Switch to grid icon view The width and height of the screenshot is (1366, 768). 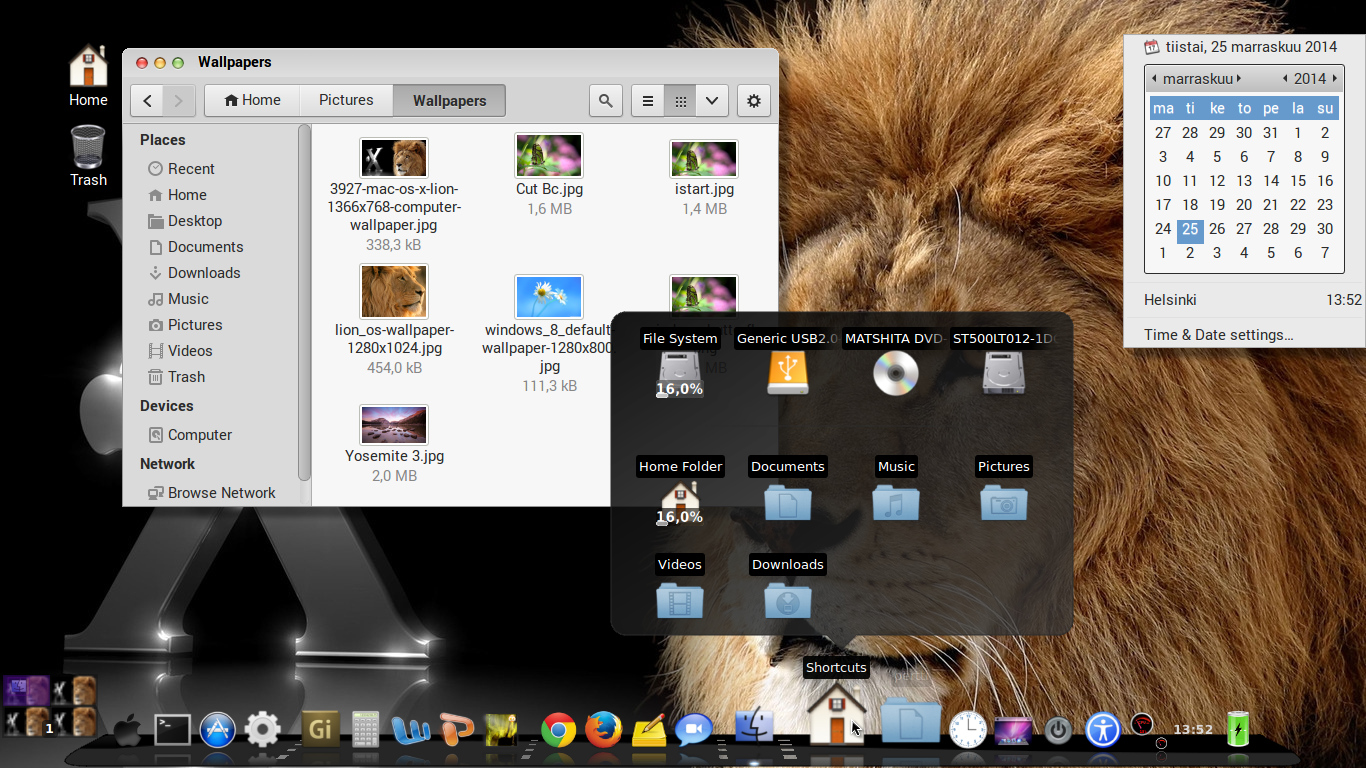[x=680, y=101]
